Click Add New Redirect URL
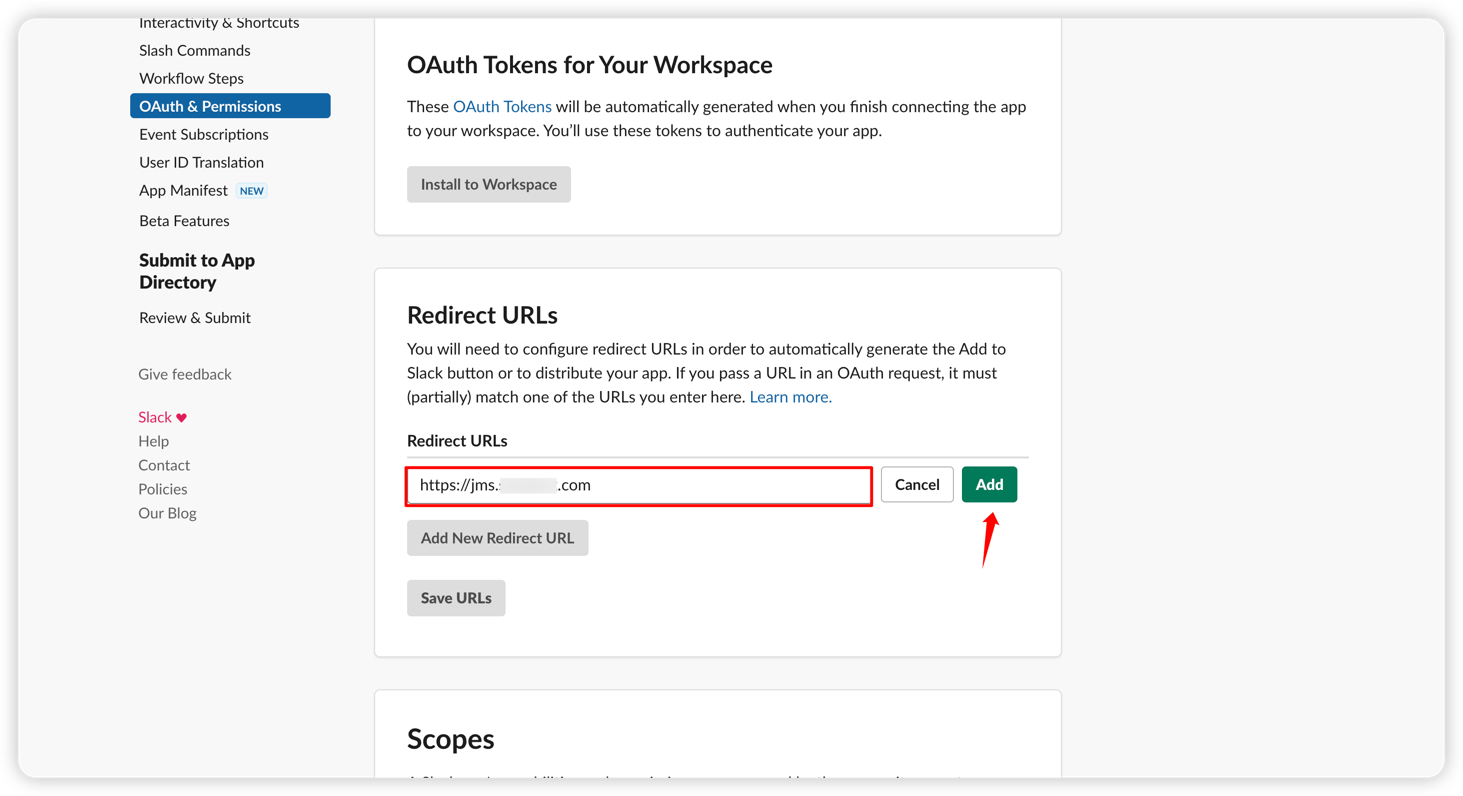This screenshot has height=796, width=1463. click(x=497, y=537)
